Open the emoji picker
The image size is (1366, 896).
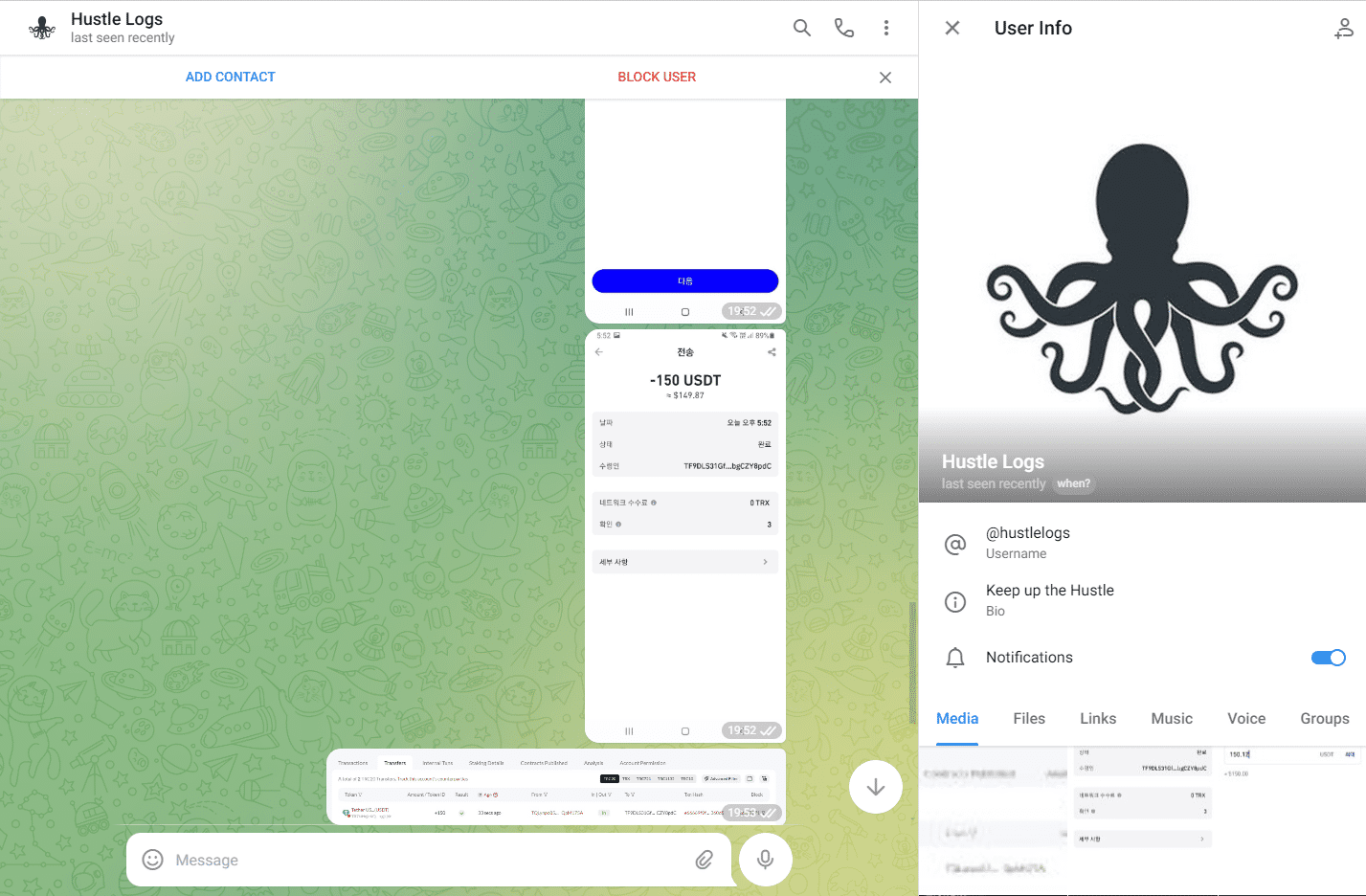[x=152, y=860]
